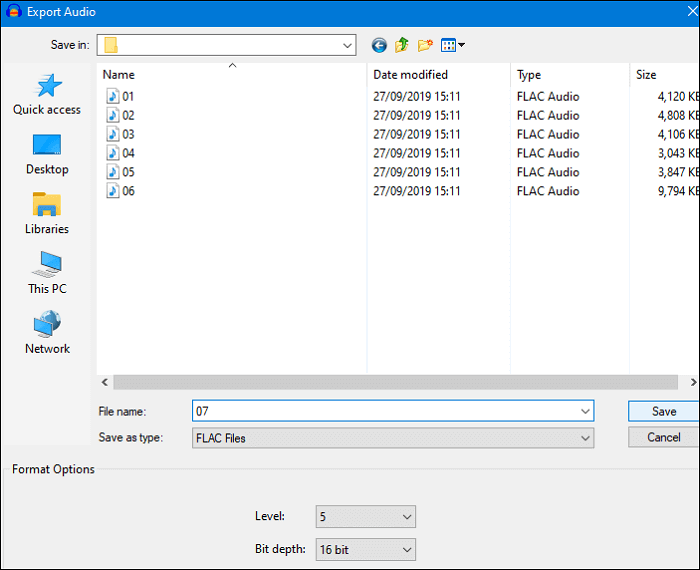This screenshot has height=570, width=700.
Task: Open Network location in sidebar
Action: [x=47, y=333]
